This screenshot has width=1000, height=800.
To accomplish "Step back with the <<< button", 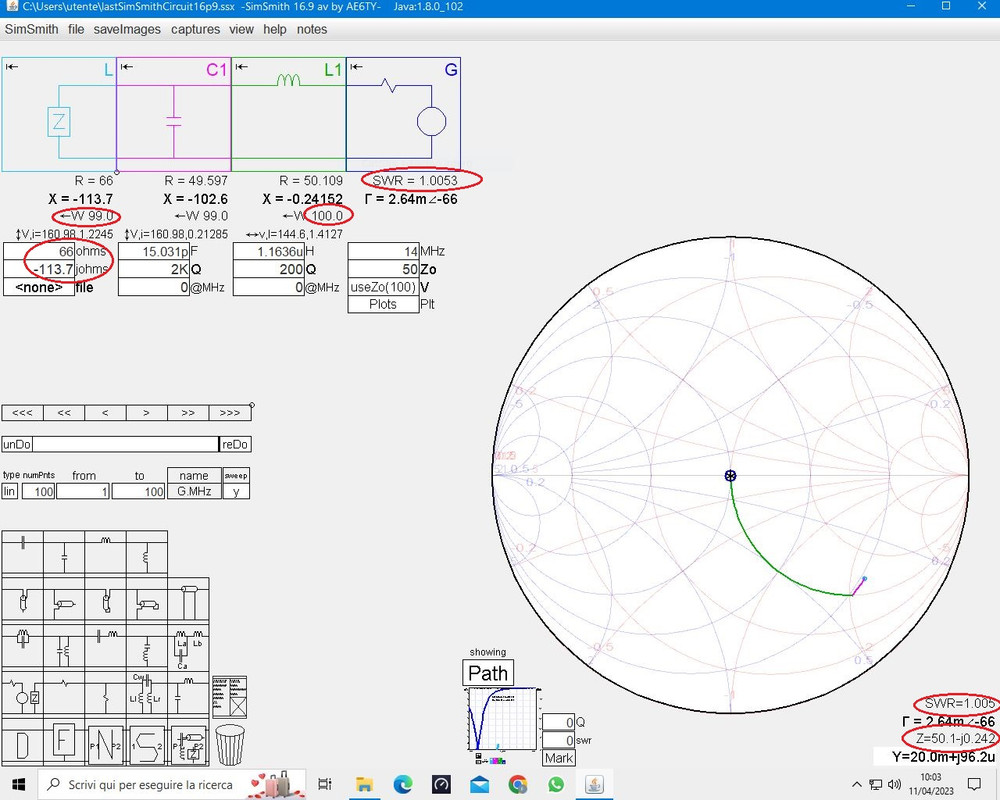I will 22,413.
